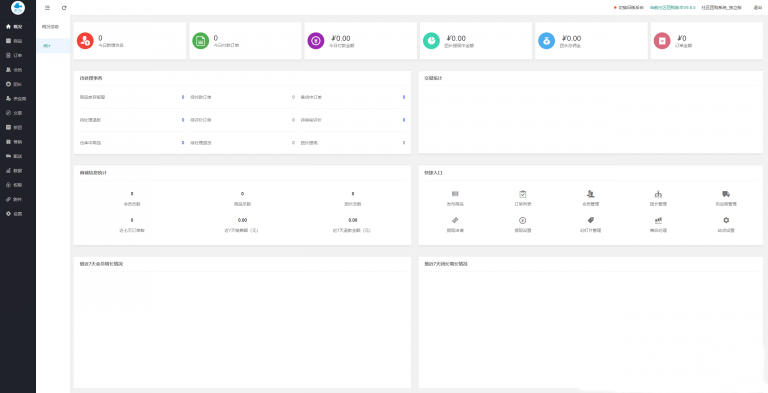Click the green order icon on the second stat card
The image size is (768, 393).
[200, 41]
